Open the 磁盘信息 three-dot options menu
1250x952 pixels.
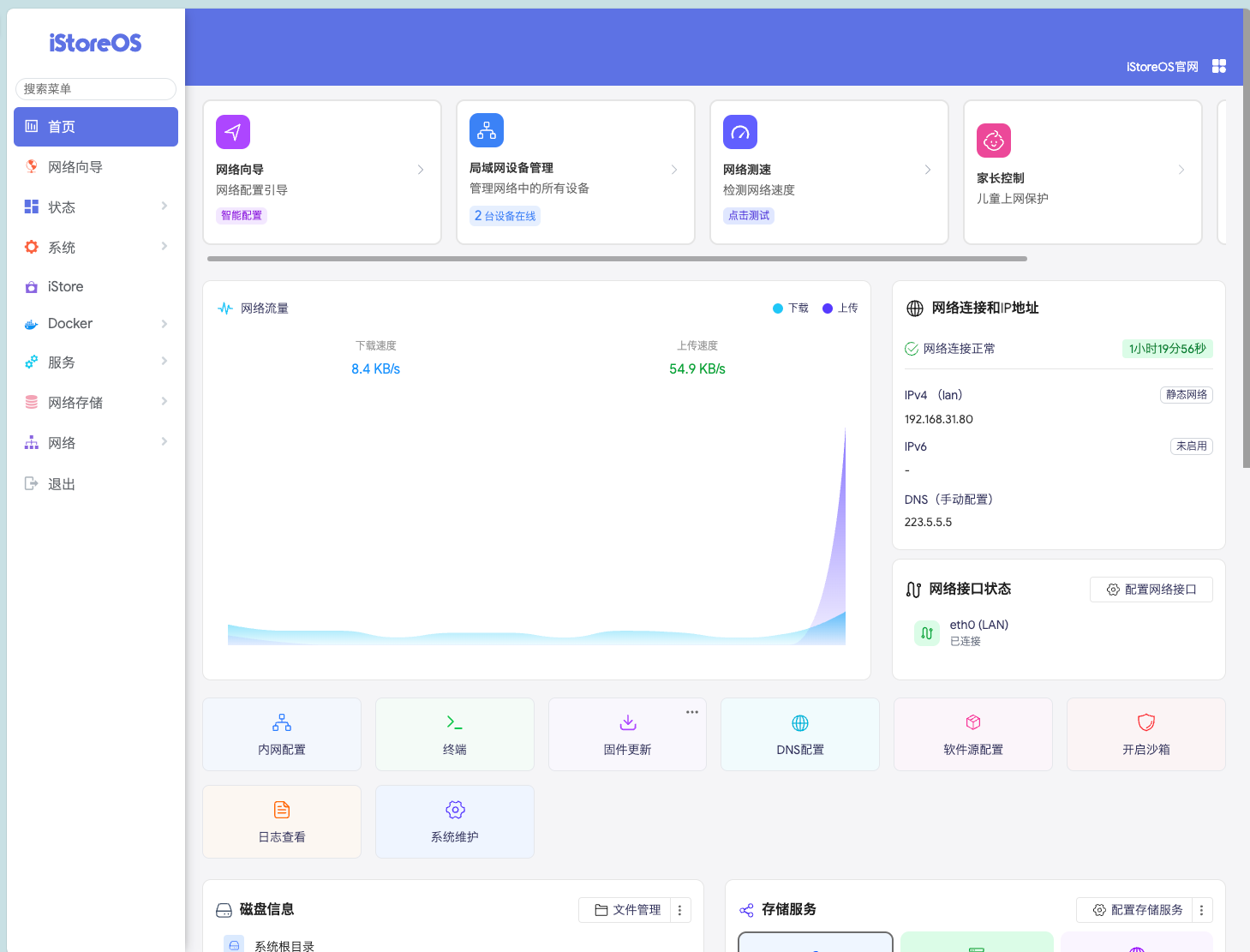click(679, 910)
